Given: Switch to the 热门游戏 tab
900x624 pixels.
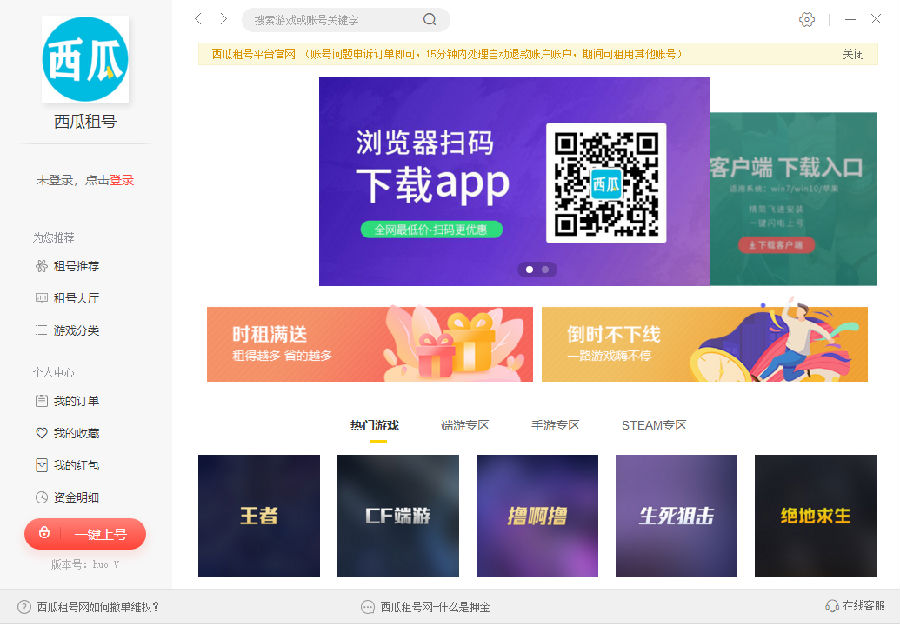Looking at the screenshot, I should point(375,425).
